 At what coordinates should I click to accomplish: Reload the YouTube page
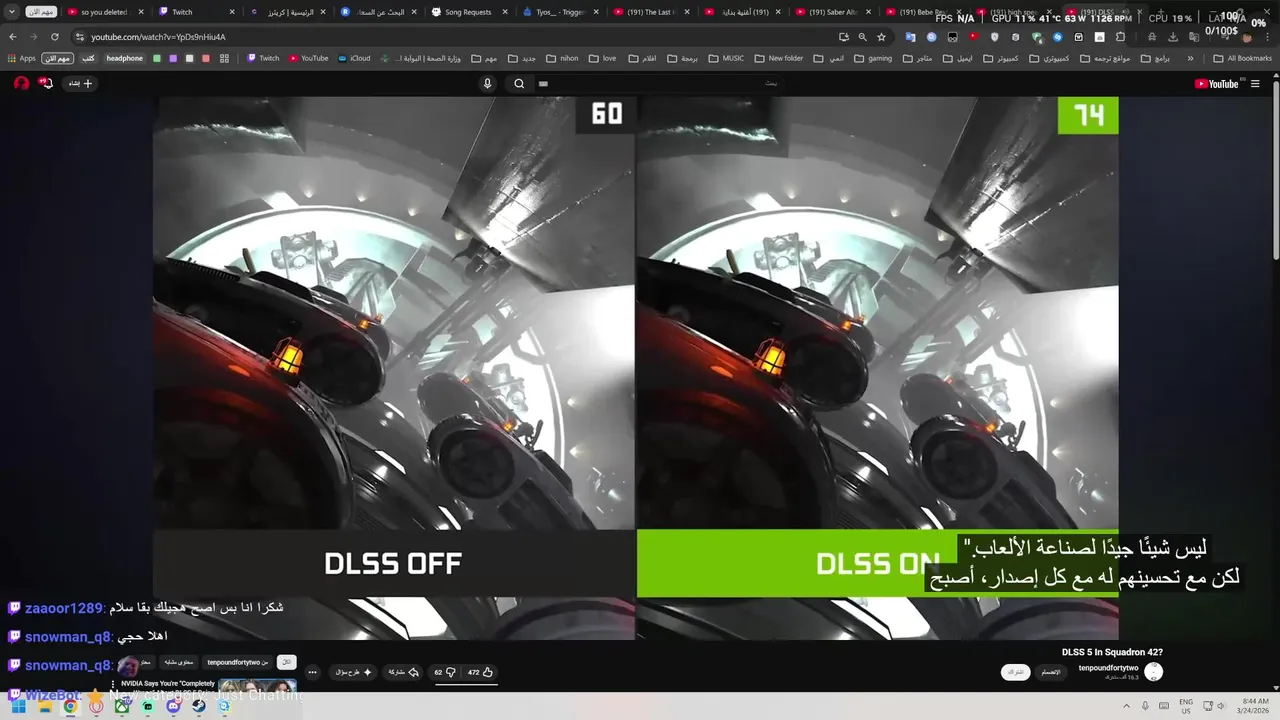point(54,37)
